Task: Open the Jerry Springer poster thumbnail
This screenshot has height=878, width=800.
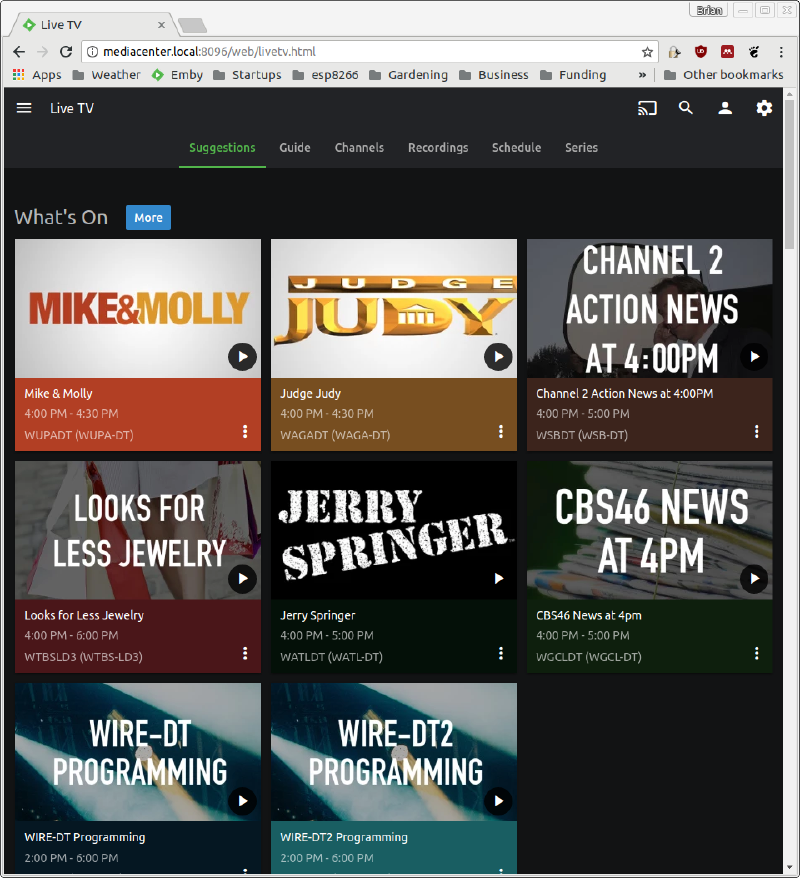Action: pos(394,530)
